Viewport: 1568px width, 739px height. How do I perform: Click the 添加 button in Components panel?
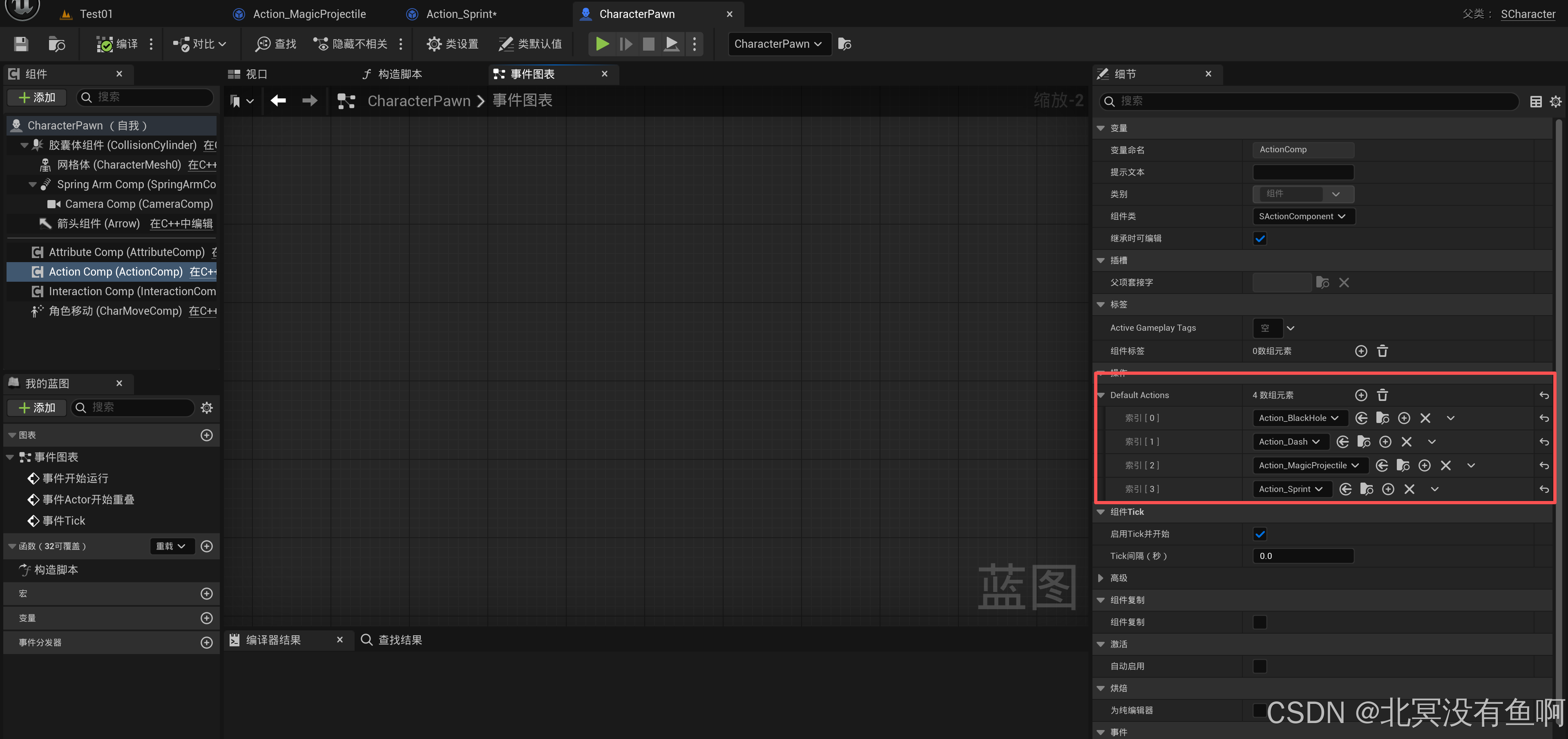click(37, 97)
